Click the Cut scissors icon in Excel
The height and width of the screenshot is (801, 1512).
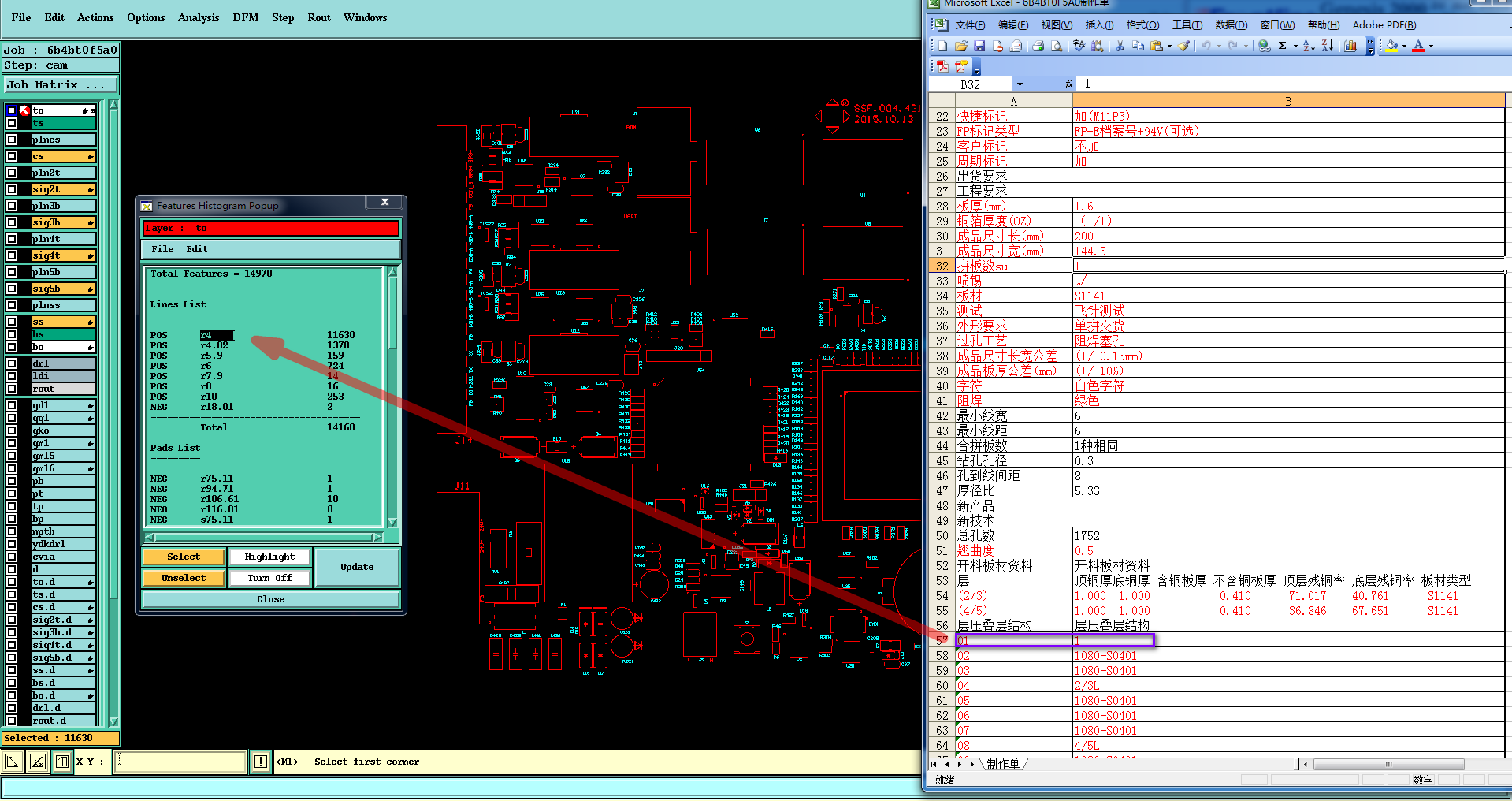pos(1120,46)
